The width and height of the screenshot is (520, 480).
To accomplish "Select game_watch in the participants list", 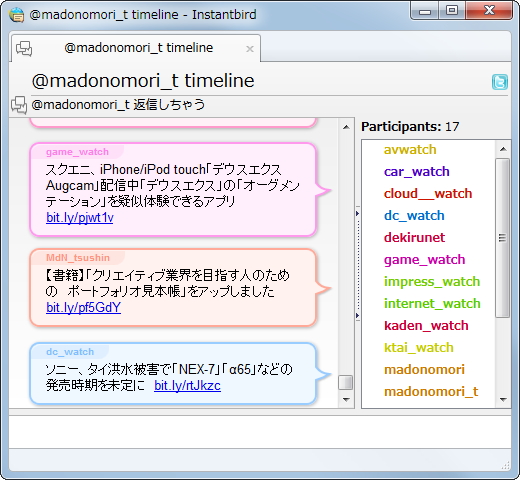I will [x=424, y=260].
